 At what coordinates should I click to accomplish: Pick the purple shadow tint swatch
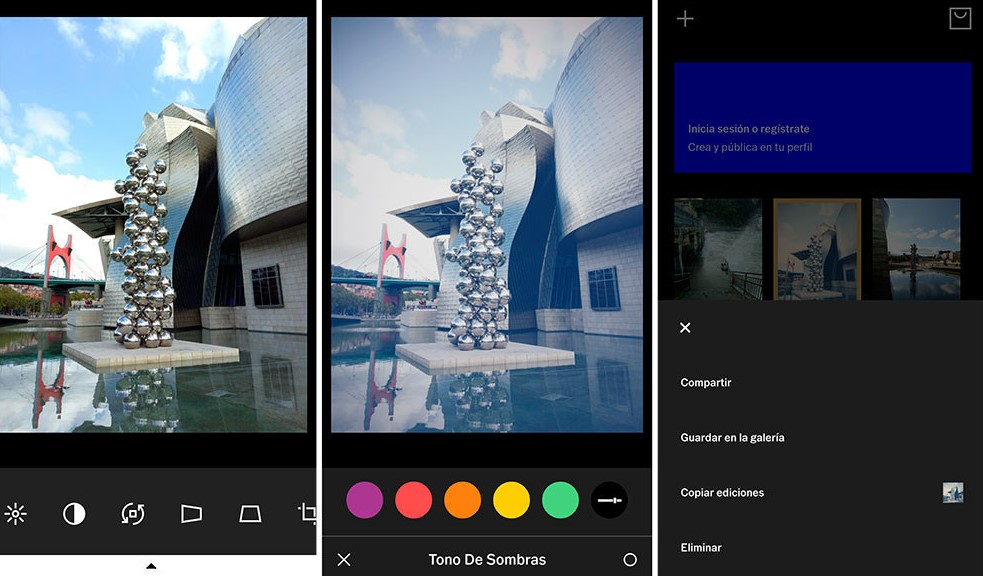[365, 499]
